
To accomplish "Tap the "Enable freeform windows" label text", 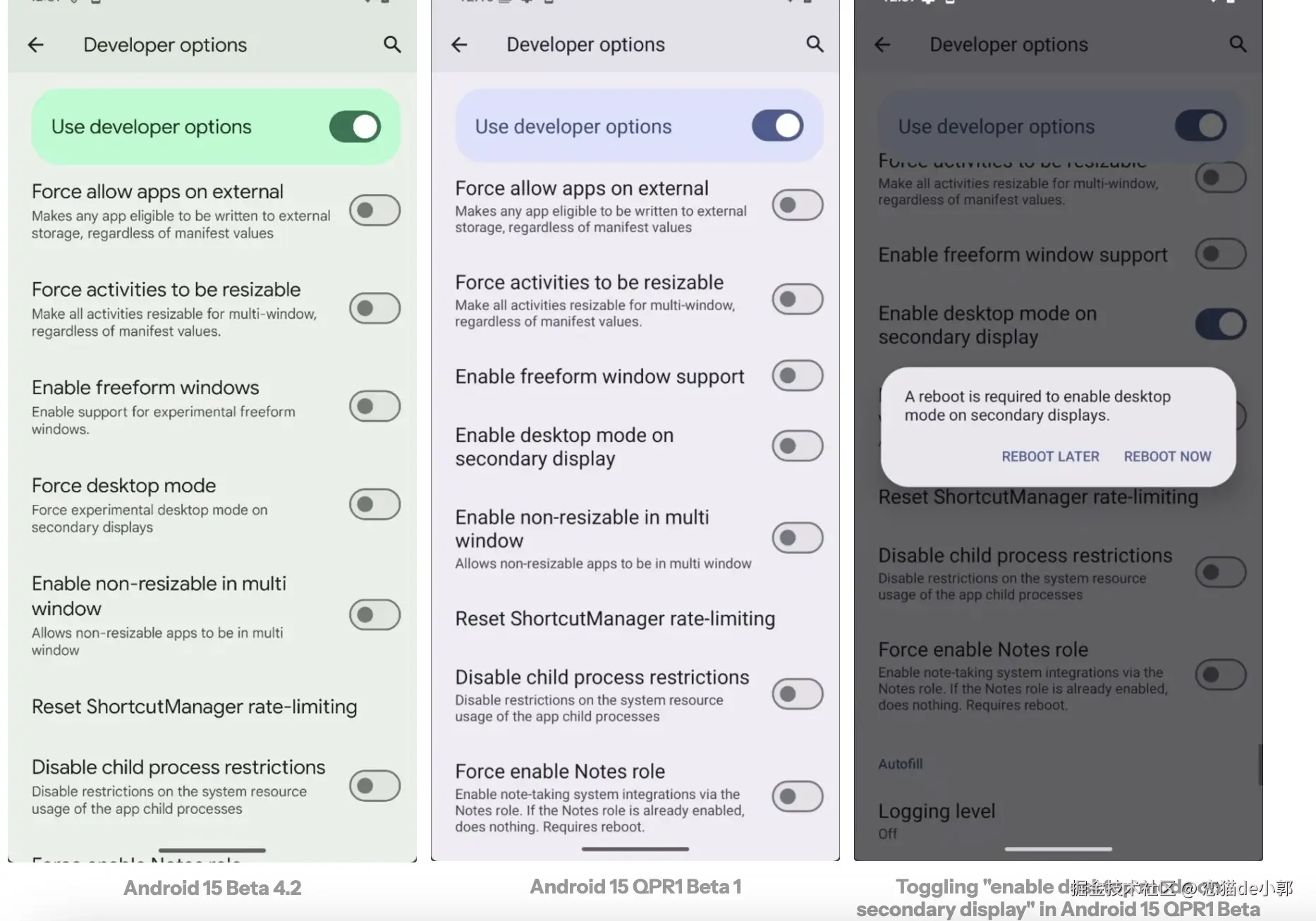I will (x=145, y=388).
